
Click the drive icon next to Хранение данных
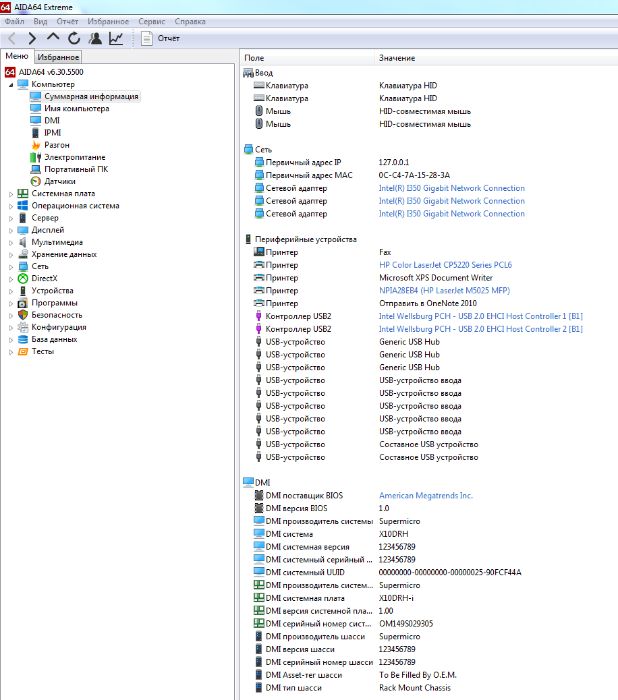click(x=23, y=254)
